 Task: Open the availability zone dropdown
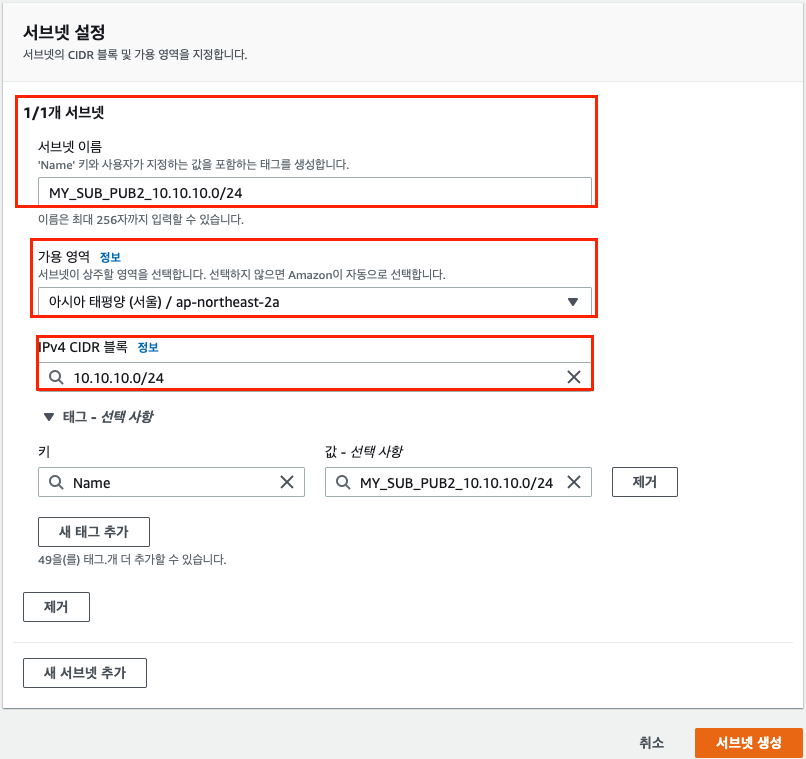click(x=315, y=302)
